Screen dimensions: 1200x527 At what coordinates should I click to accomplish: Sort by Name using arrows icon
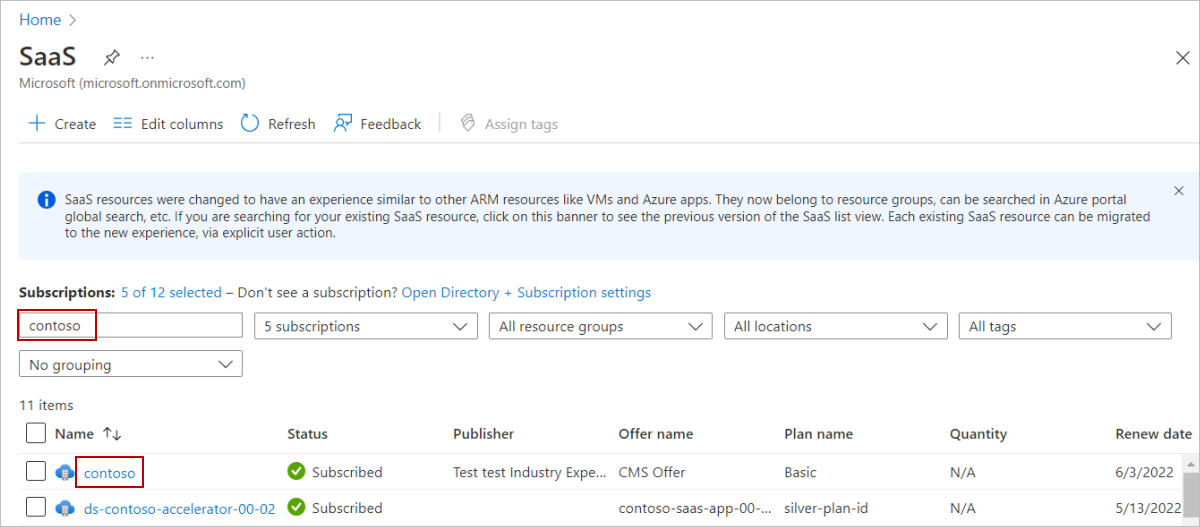112,434
